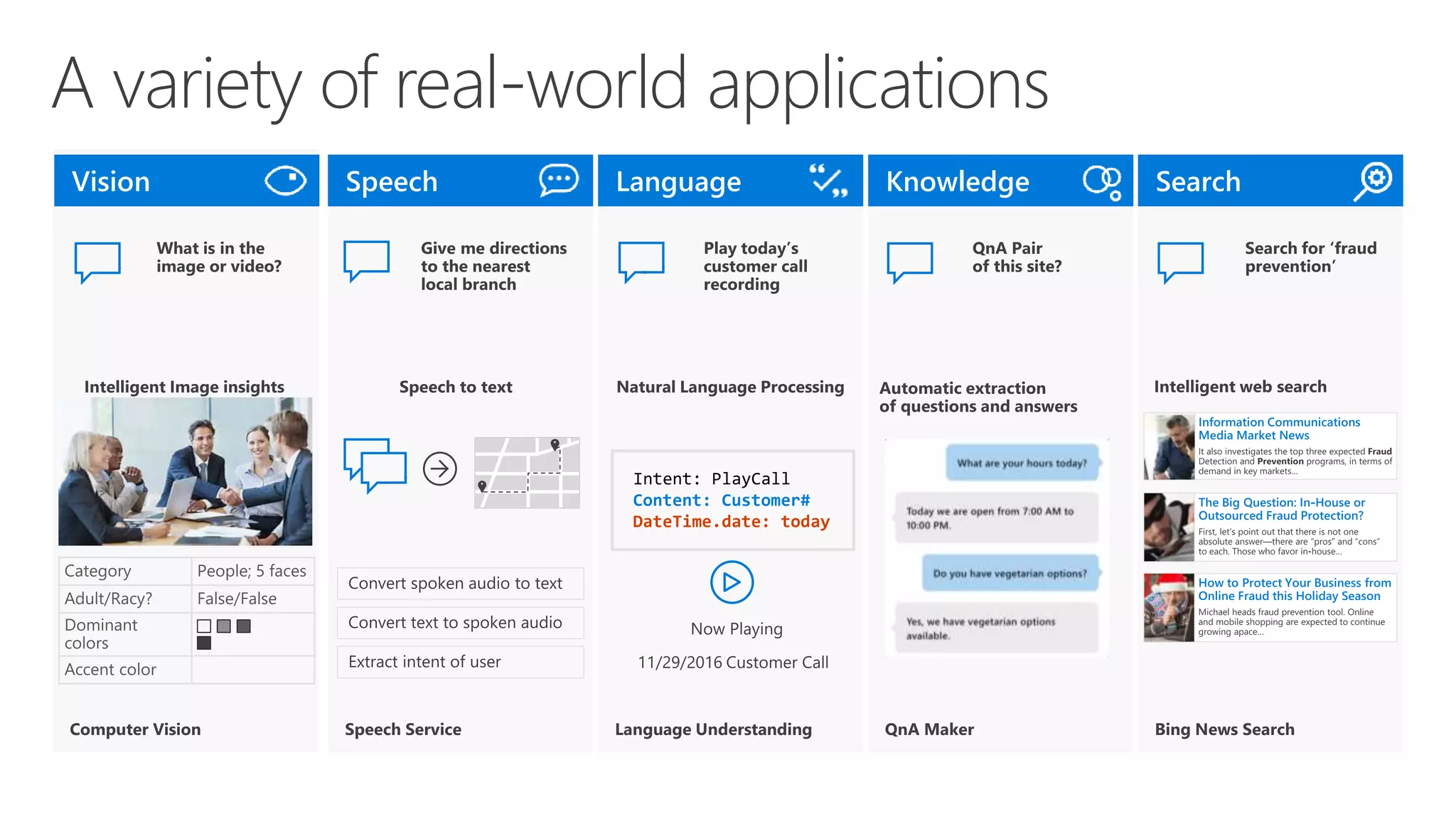Click chat bubble beside 'What is in the image'

[x=97, y=262]
